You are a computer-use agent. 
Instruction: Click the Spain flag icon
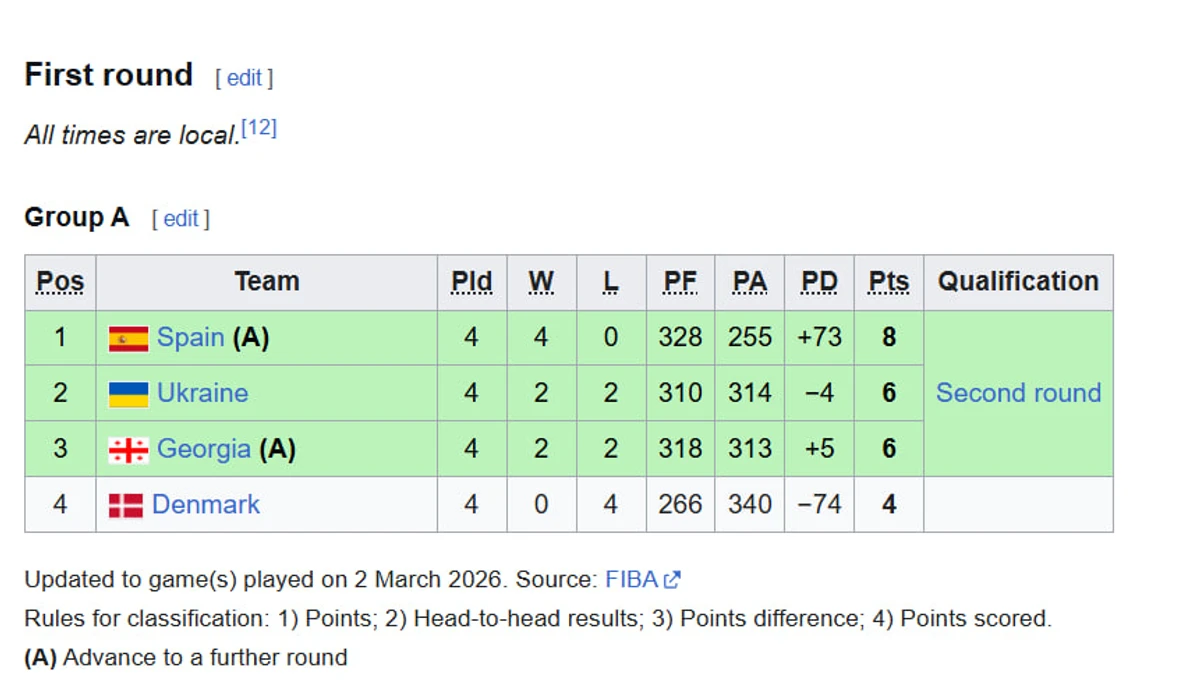128,339
